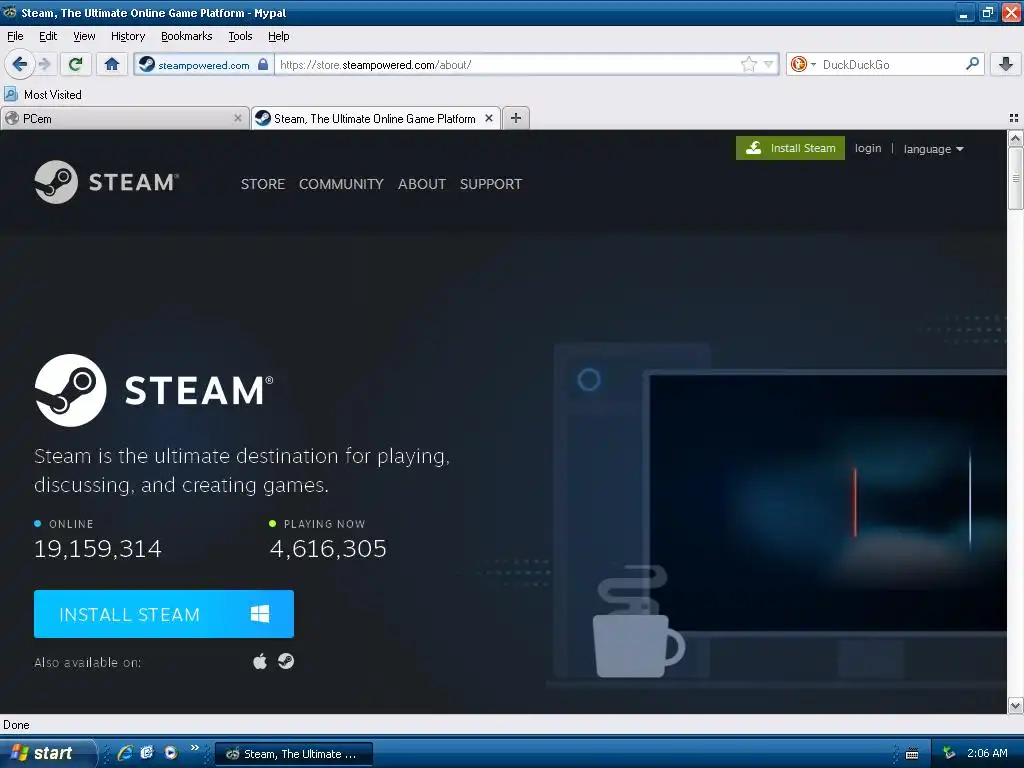Click the keyboard tray icon
Image resolution: width=1024 pixels, height=768 pixels.
coord(912,754)
